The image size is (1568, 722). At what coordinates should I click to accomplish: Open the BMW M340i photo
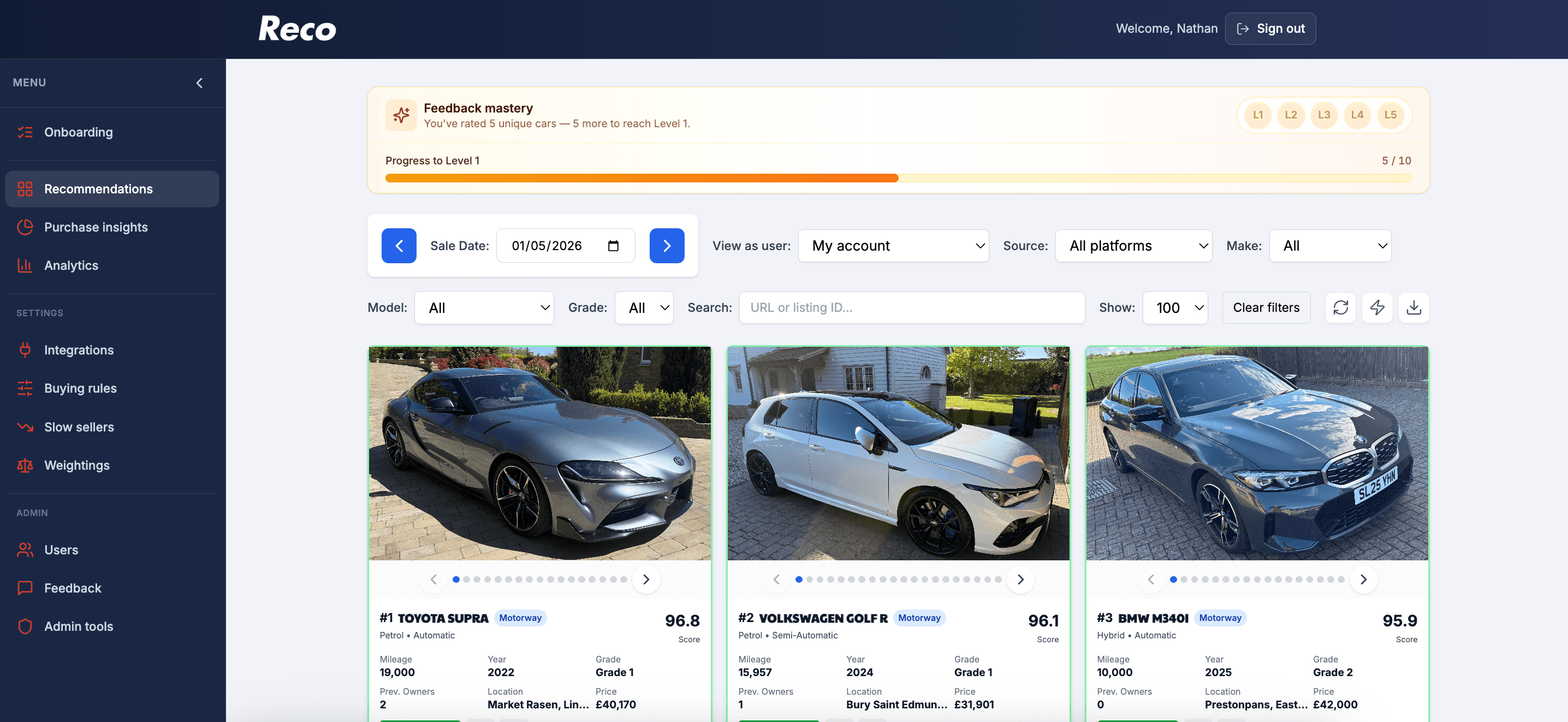tap(1257, 453)
